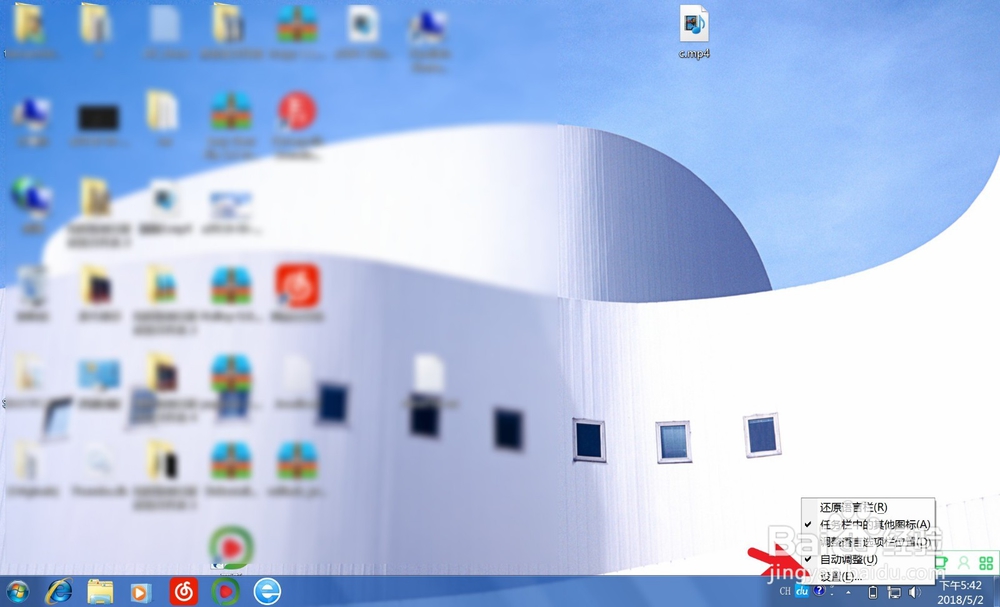Viewport: 1000px width, 607px height.
Task: Click the green cup widget icon
Action: 941,563
